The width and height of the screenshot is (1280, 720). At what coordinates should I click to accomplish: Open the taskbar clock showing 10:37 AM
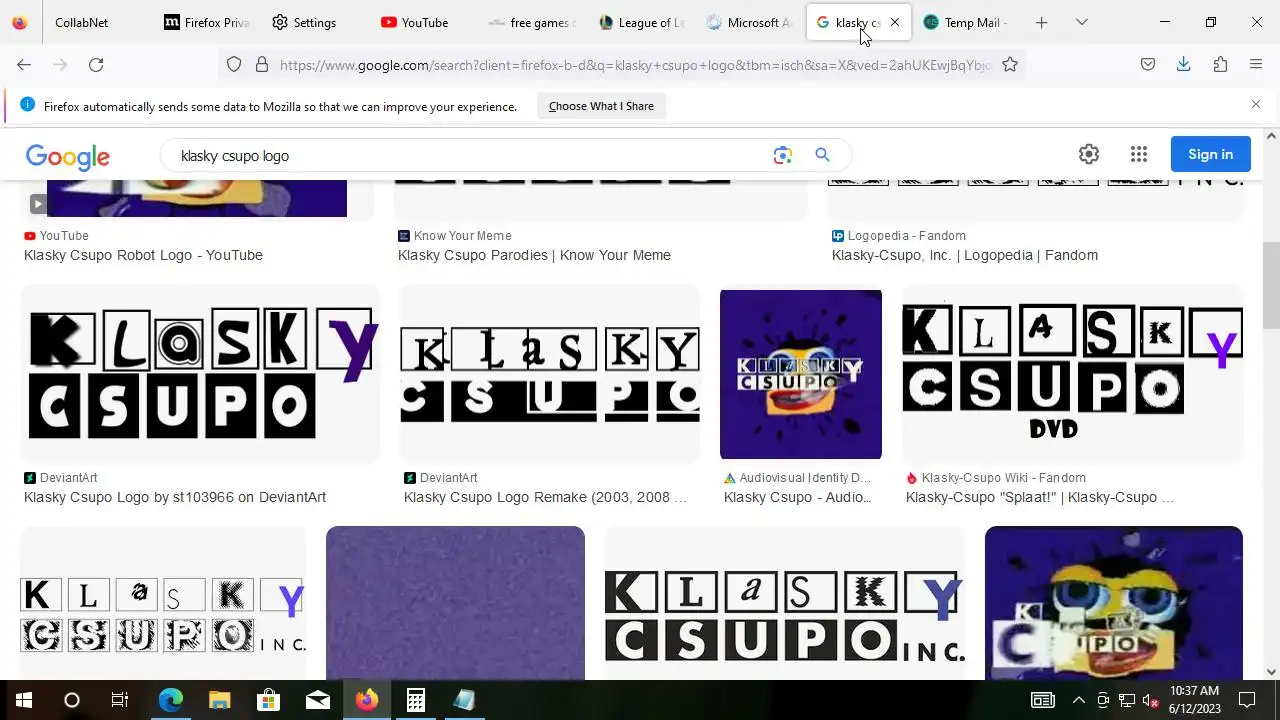point(1194,700)
